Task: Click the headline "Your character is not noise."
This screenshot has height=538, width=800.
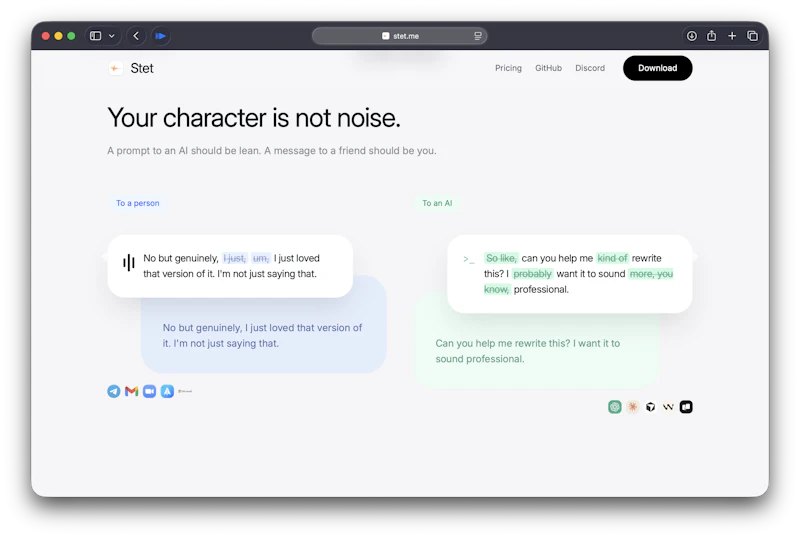Action: coord(254,118)
